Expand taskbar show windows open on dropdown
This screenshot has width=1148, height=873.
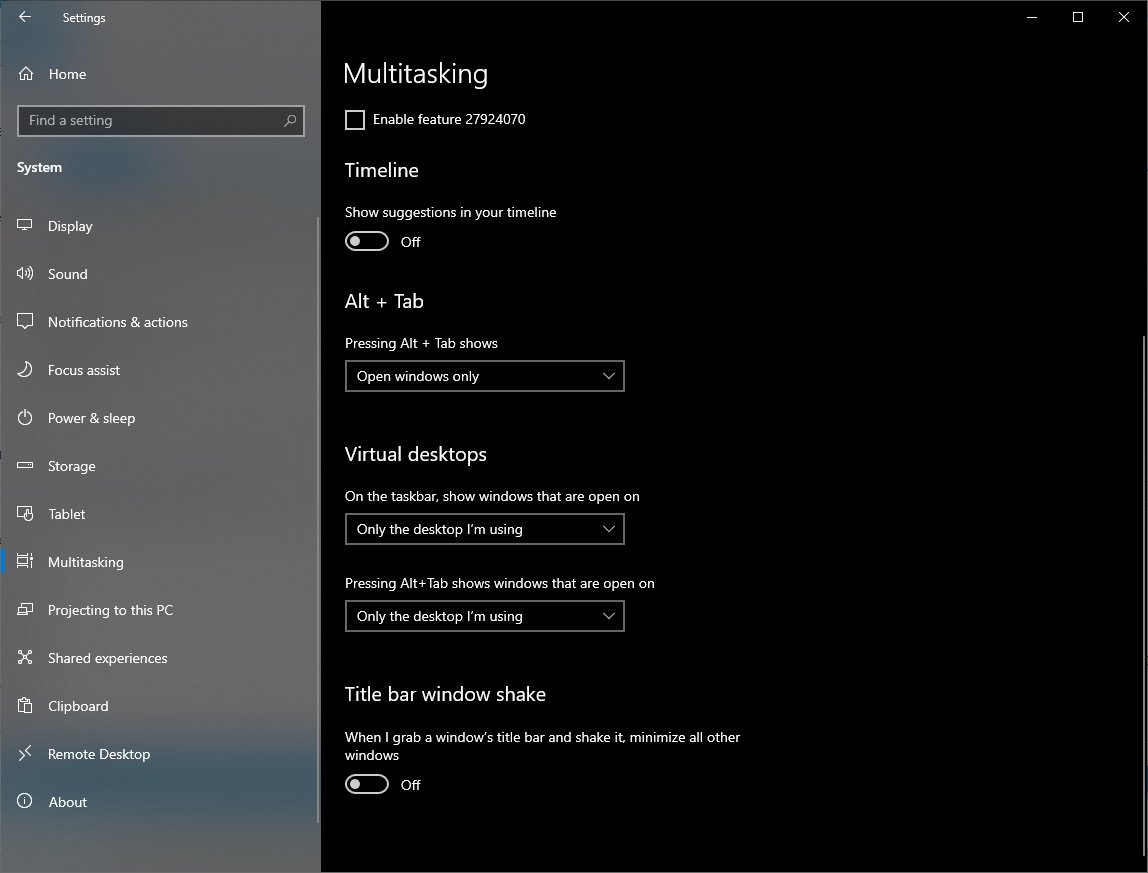coord(484,529)
